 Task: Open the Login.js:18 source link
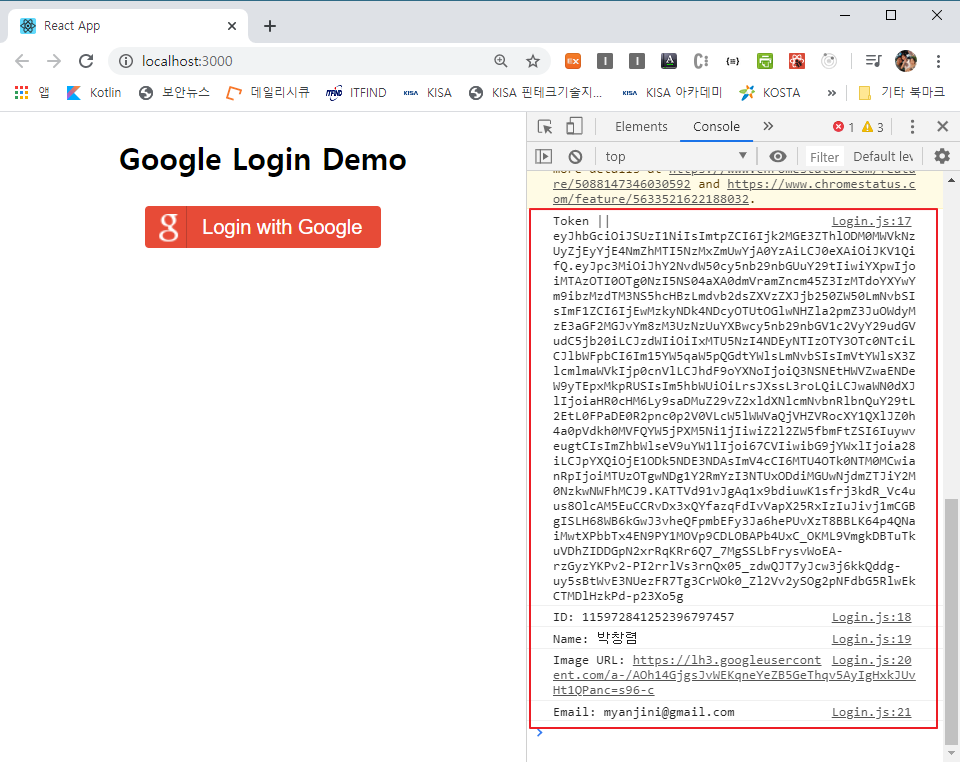[871, 617]
